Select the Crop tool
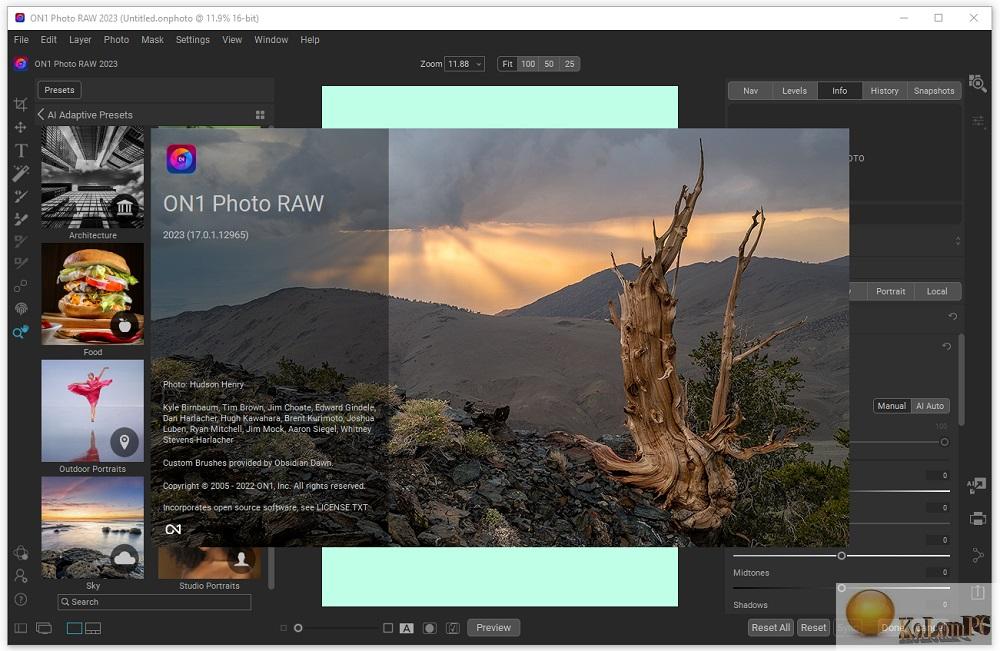The height and width of the screenshot is (651, 1000). [20, 105]
